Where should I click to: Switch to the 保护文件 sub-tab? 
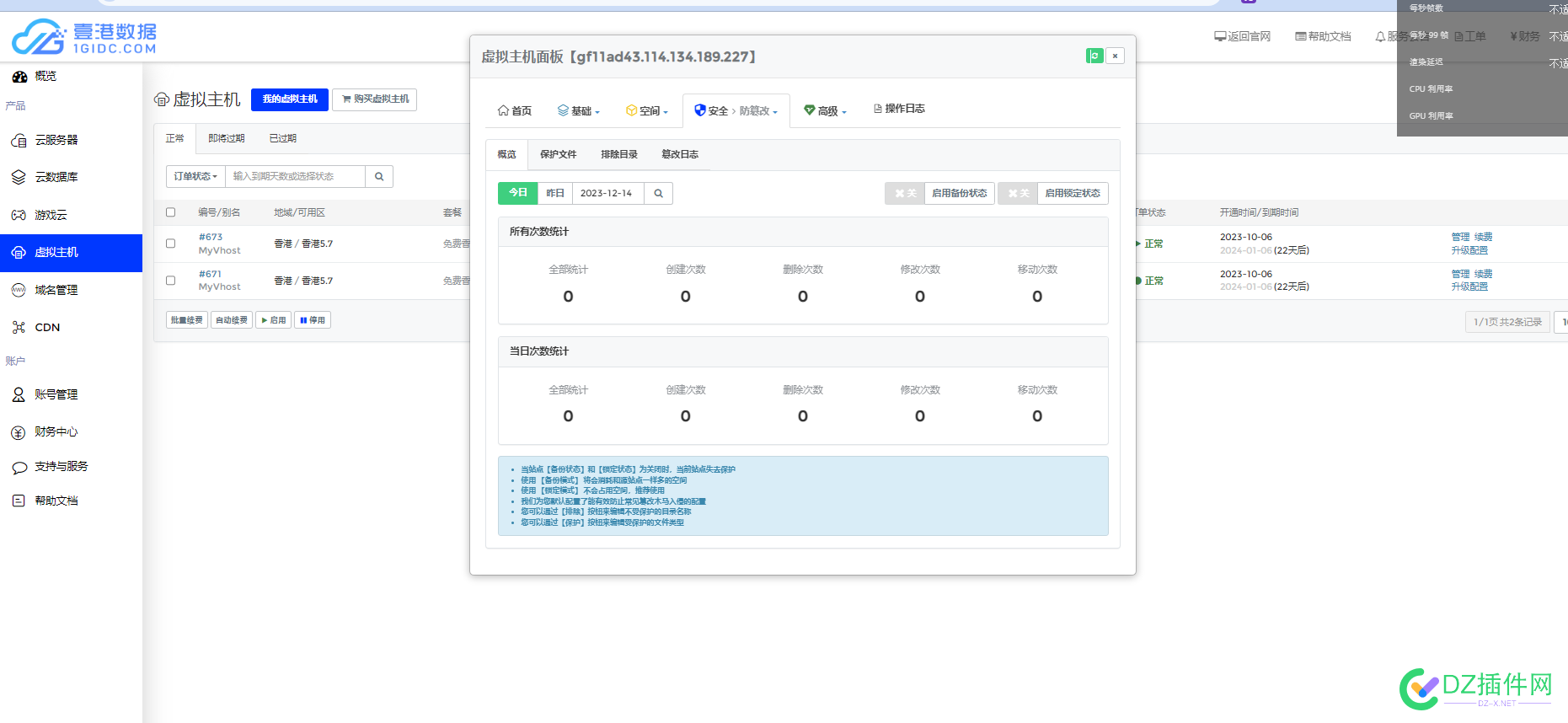coord(558,154)
